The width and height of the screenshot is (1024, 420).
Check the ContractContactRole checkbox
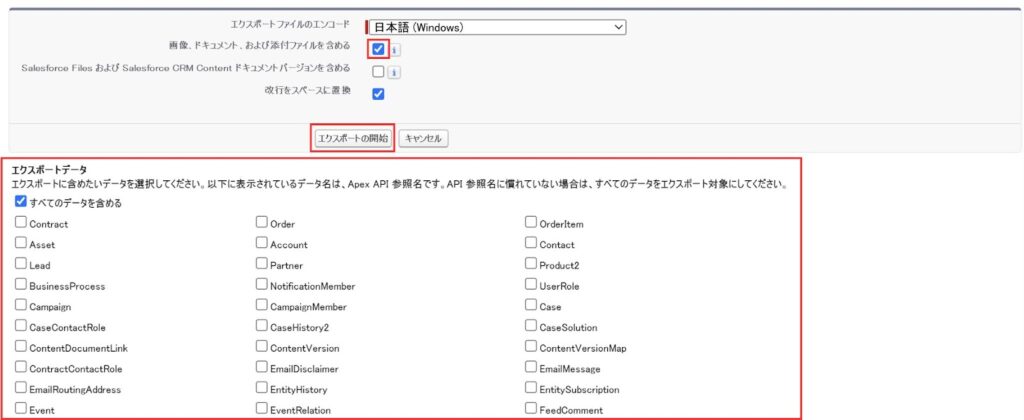click(21, 367)
